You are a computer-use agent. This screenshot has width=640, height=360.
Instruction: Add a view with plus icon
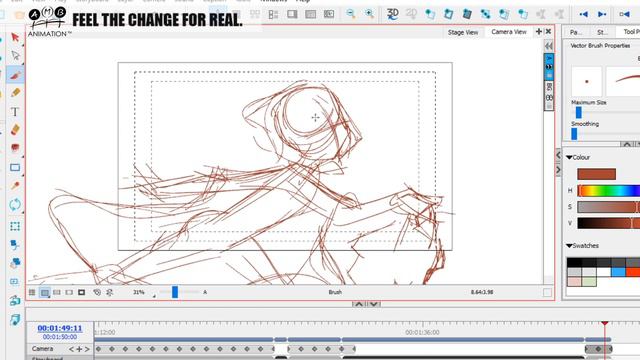pyautogui.click(x=539, y=31)
